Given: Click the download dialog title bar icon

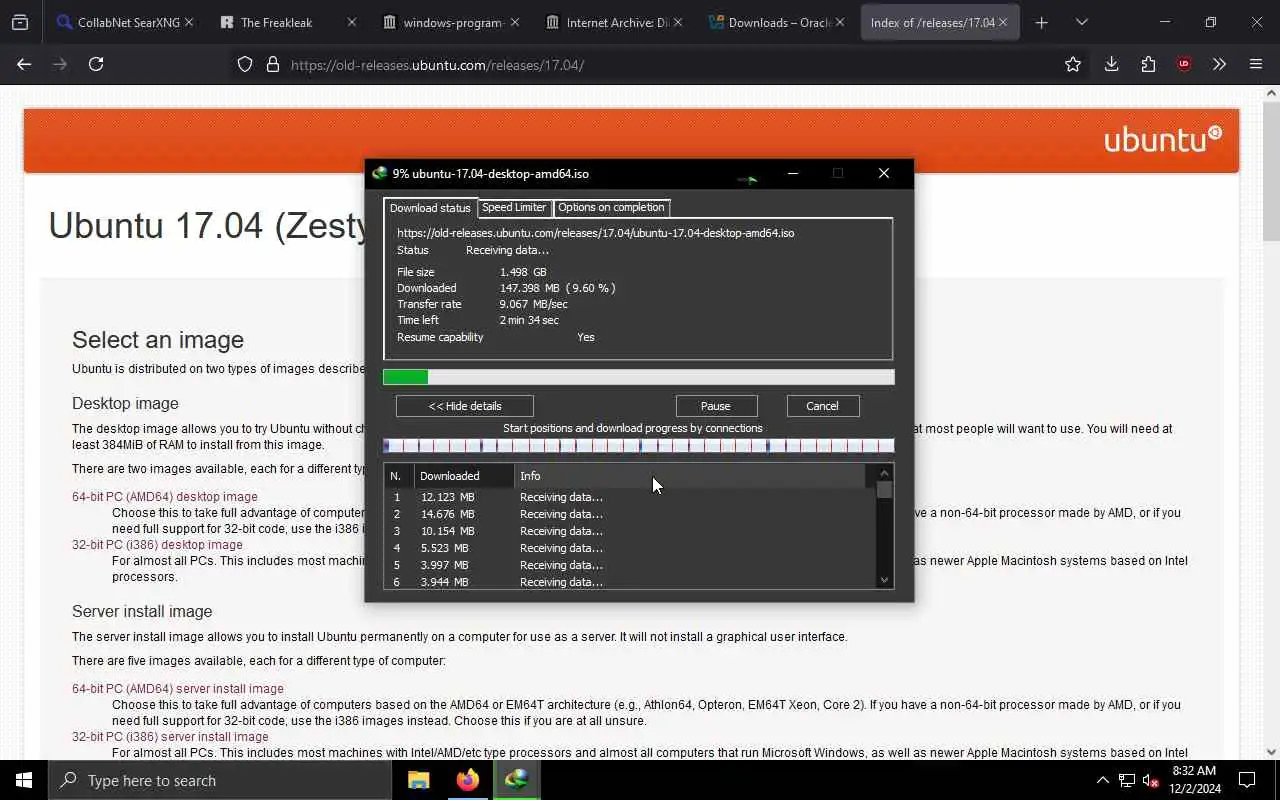Looking at the screenshot, I should [380, 173].
